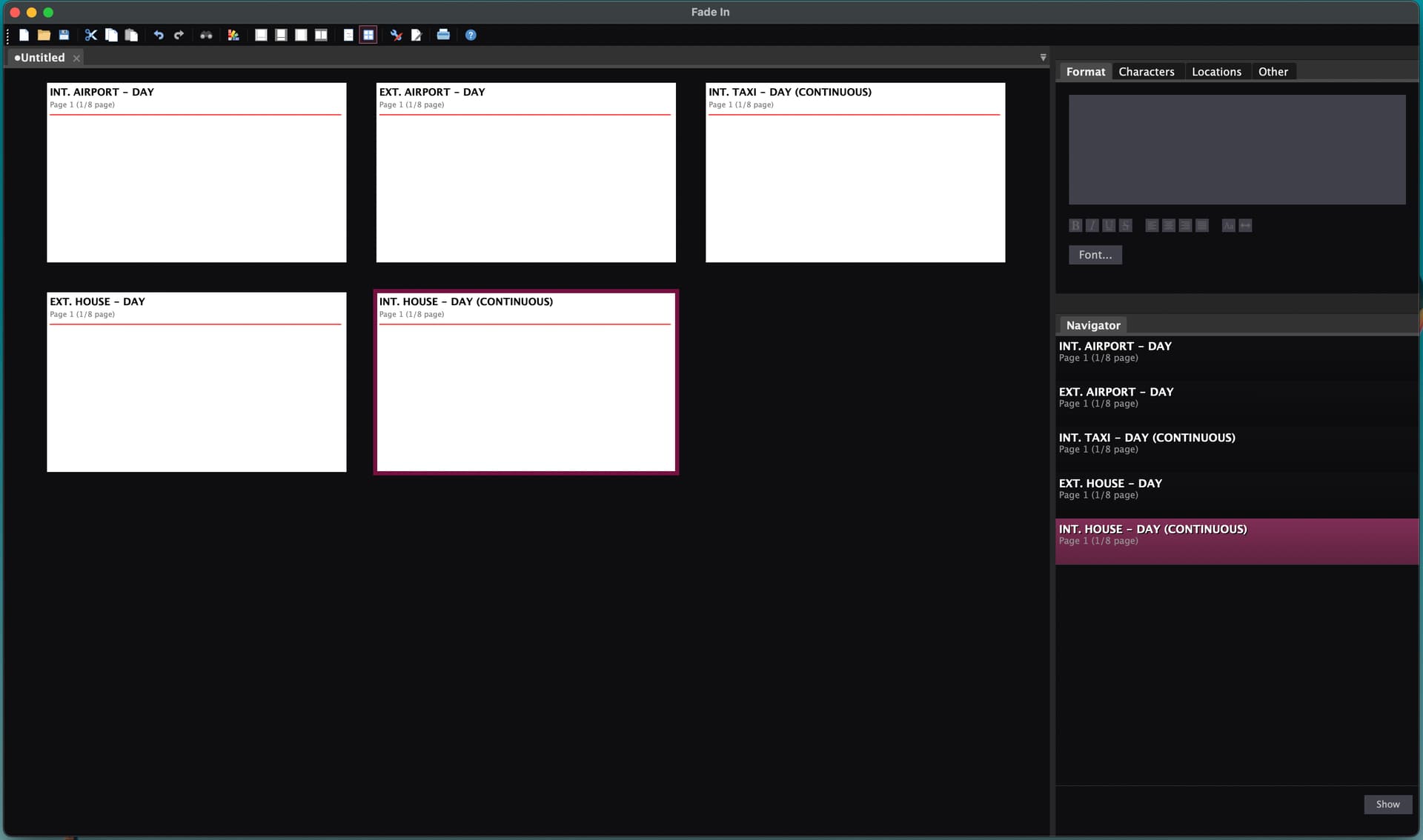The height and width of the screenshot is (840, 1423).
Task: Expand the document tab list arrow
Action: click(1043, 57)
